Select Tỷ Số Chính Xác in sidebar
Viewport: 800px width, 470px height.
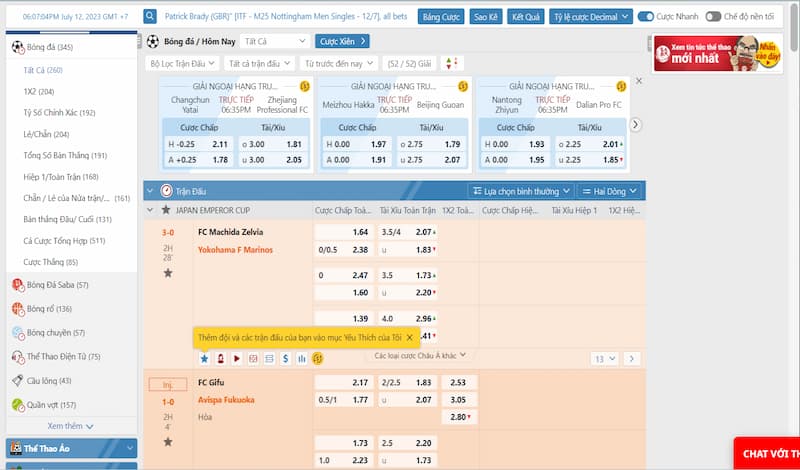pyautogui.click(x=59, y=113)
